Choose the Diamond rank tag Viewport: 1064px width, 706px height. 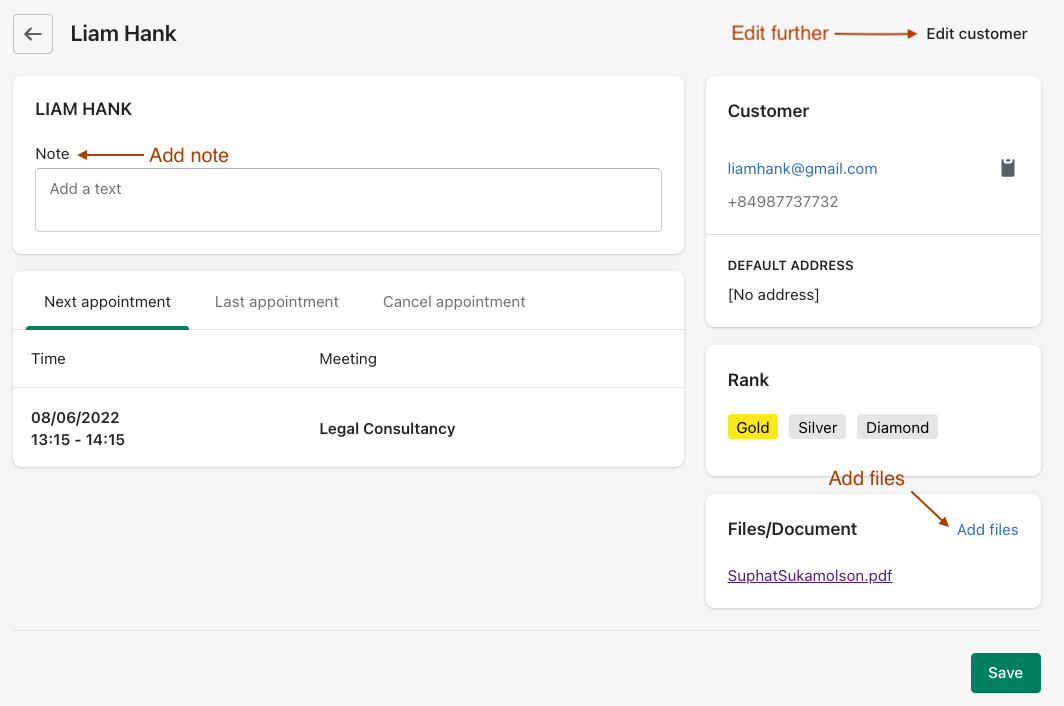click(x=897, y=428)
